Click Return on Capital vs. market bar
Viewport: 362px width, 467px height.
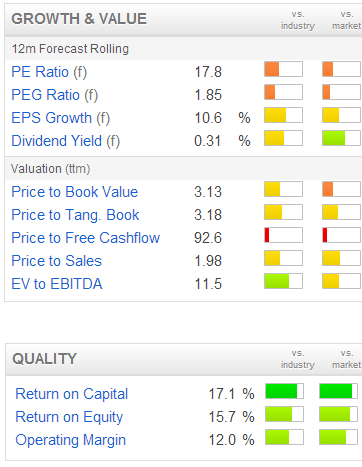pyautogui.click(x=338, y=391)
